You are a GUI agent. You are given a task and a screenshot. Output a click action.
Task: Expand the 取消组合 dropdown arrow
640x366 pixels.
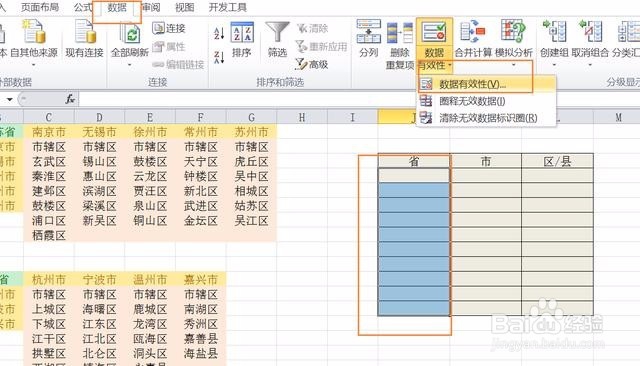pyautogui.click(x=590, y=65)
